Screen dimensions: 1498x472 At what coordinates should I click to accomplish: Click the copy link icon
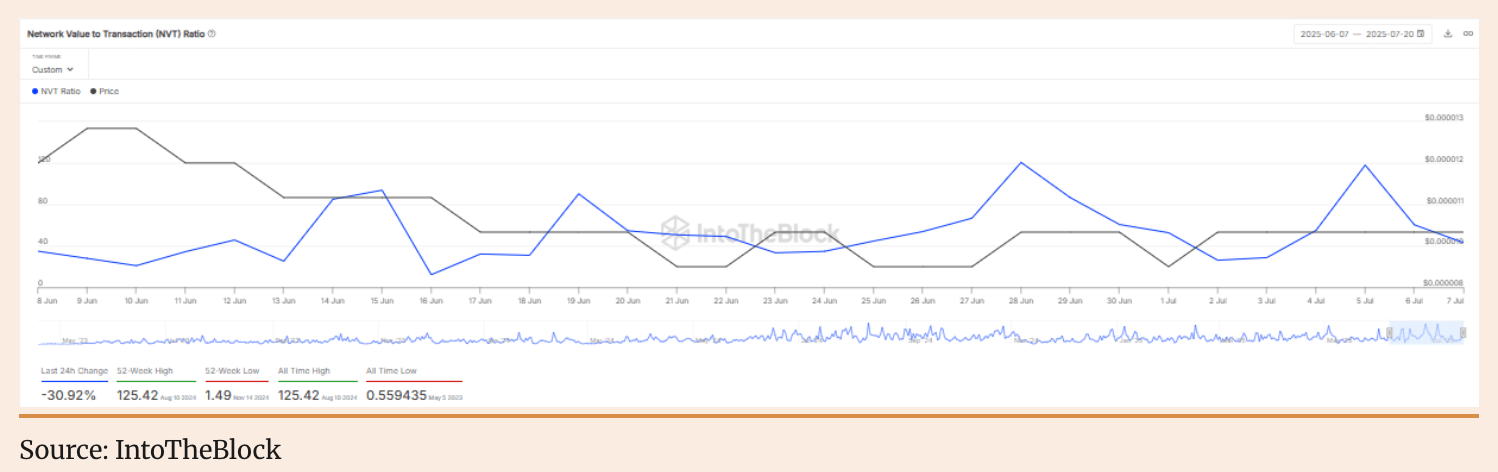1468,34
